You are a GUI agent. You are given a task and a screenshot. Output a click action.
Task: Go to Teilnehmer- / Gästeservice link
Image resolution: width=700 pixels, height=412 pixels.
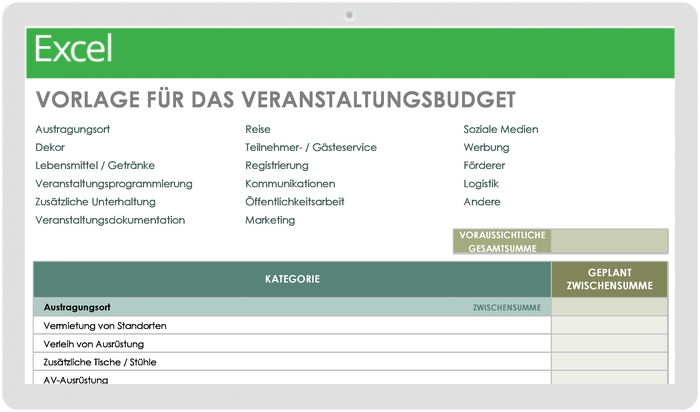tap(311, 147)
